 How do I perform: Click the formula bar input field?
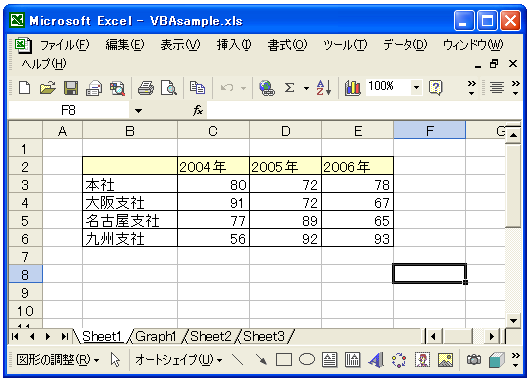click(x=364, y=110)
